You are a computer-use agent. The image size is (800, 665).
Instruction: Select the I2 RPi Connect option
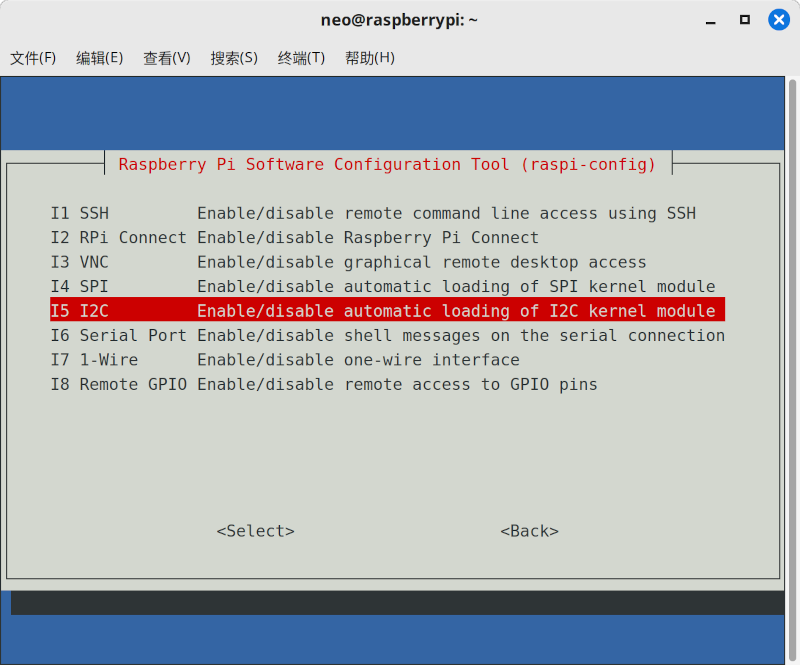387,238
